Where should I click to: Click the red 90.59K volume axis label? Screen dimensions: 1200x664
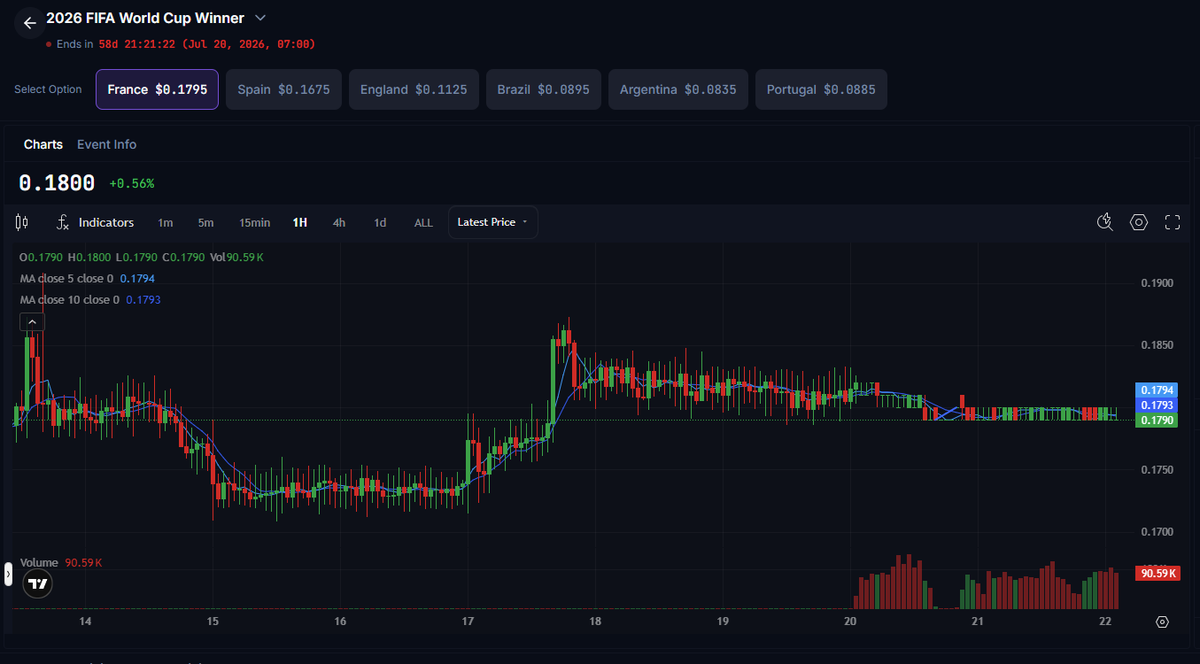click(x=1157, y=573)
